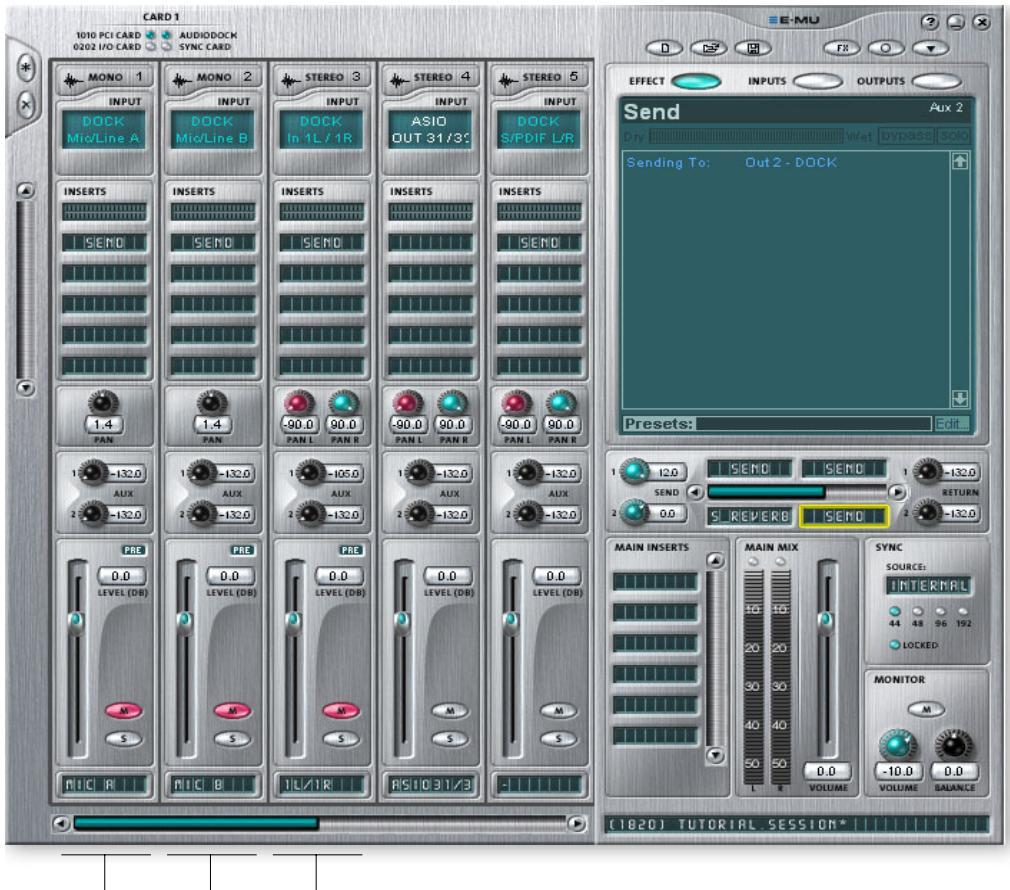Screen dimensions: 1010x890
Task: Click the Mono 1 pan knob
Action: (x=103, y=403)
